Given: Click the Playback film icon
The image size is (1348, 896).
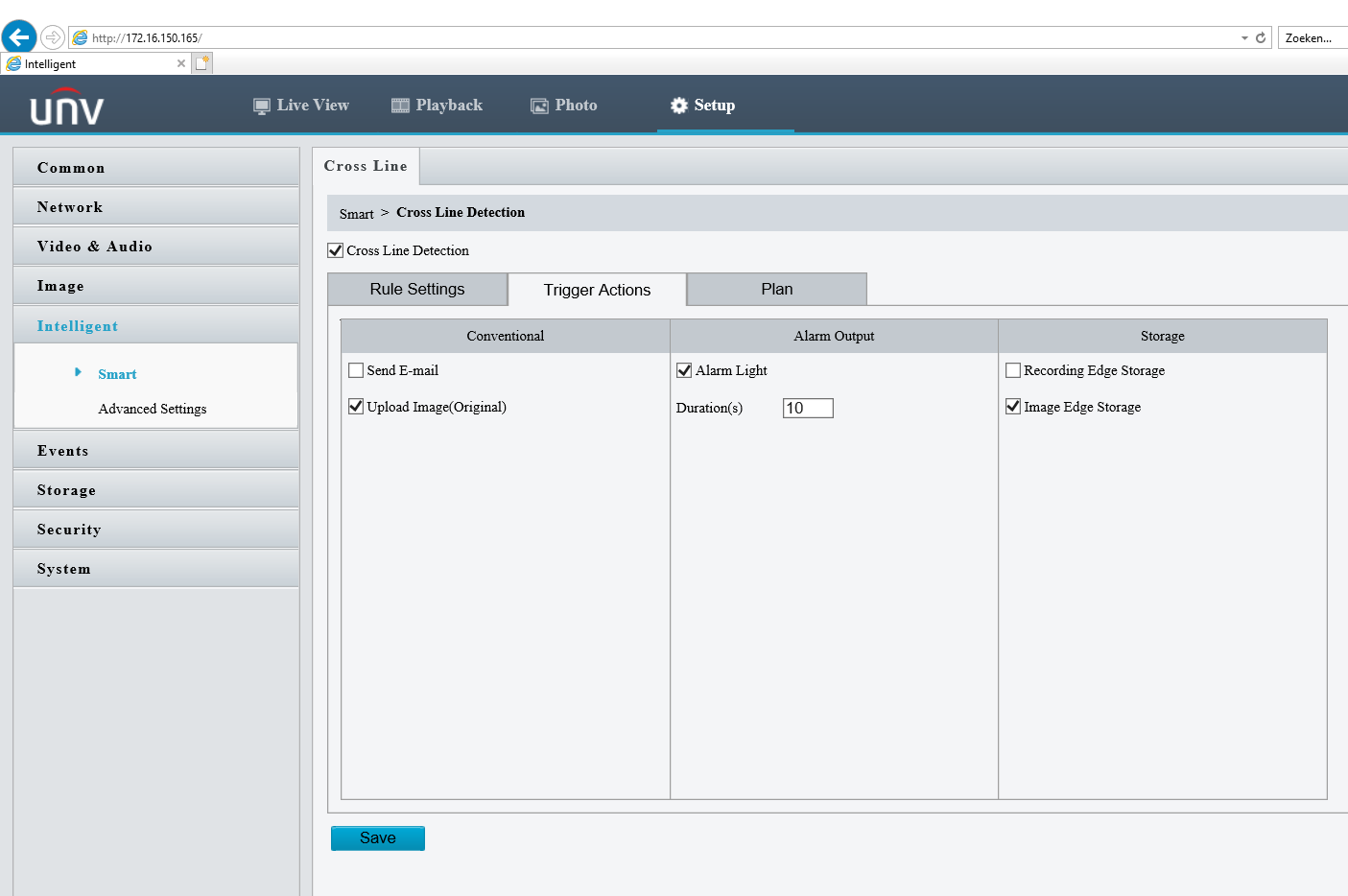Looking at the screenshot, I should click(400, 106).
